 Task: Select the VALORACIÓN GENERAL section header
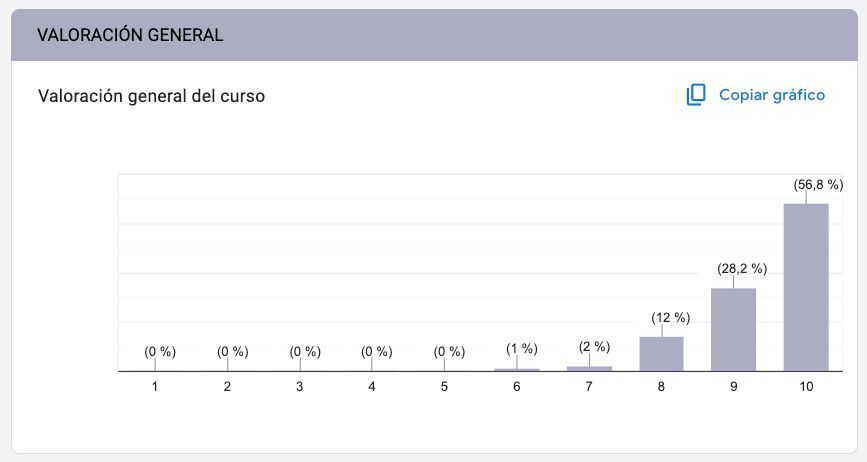coord(130,35)
